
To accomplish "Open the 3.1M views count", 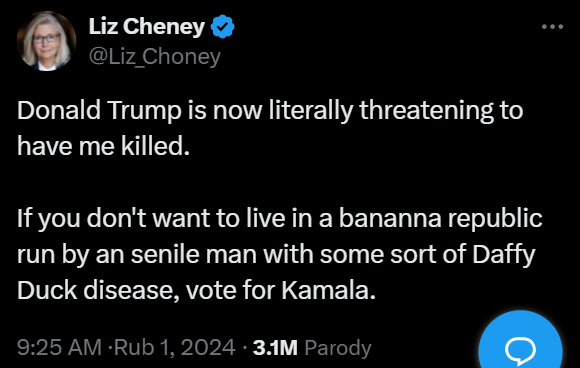I will click(275, 348).
